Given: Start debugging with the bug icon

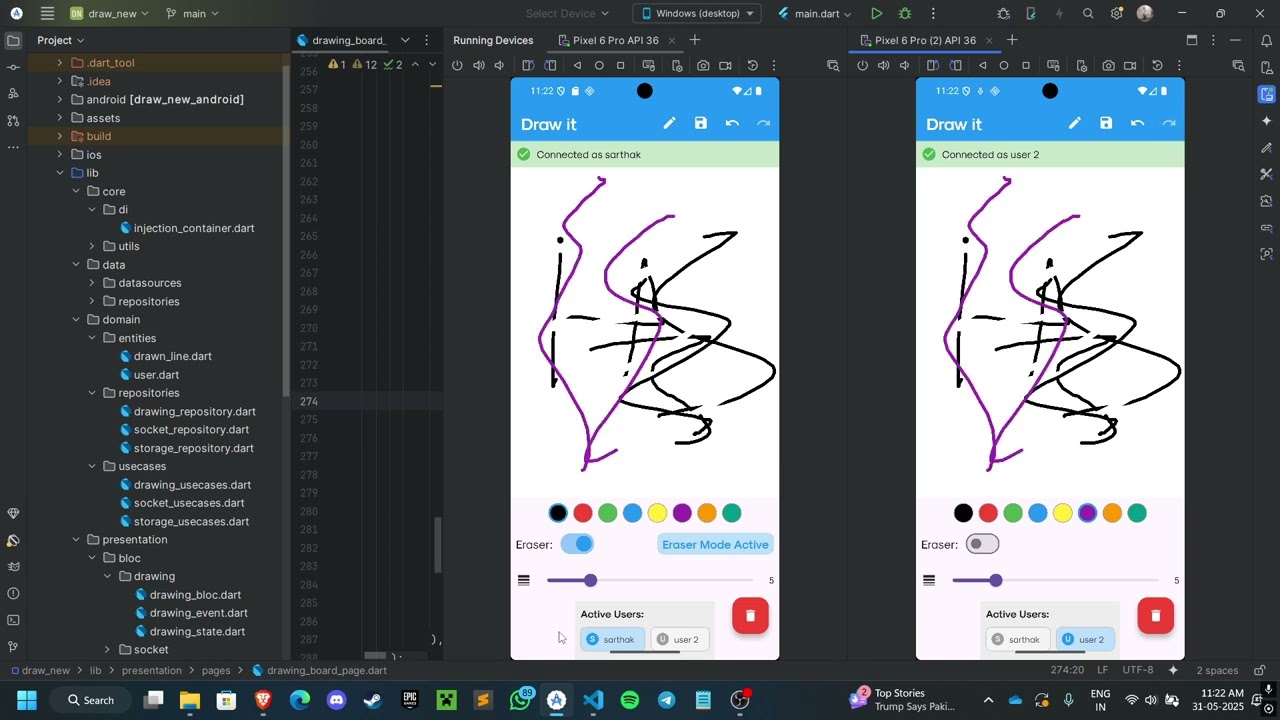Looking at the screenshot, I should click(x=905, y=14).
